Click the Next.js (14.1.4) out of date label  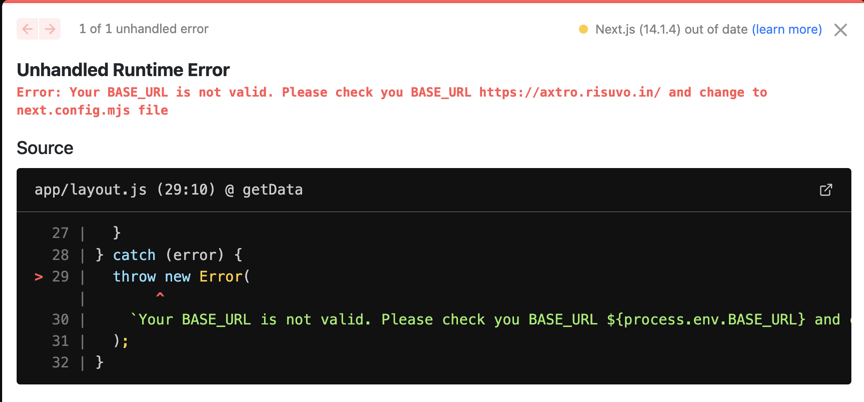671,29
